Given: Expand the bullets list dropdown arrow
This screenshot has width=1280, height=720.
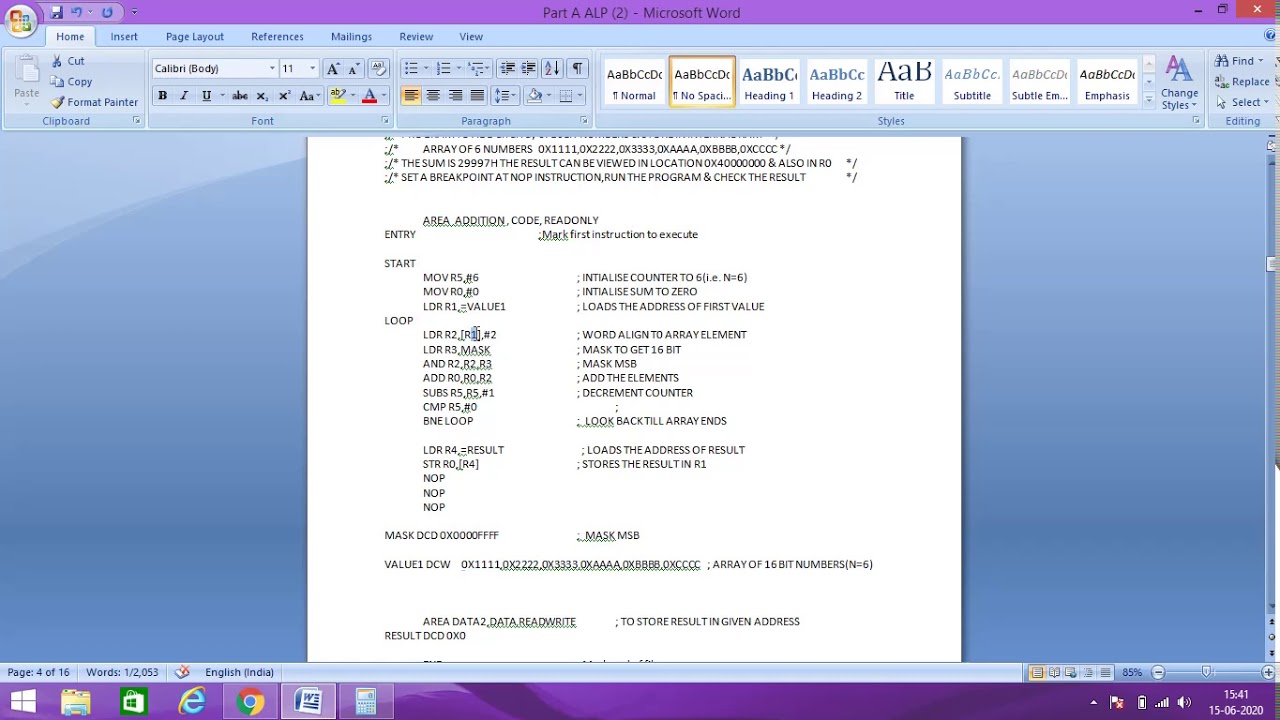Looking at the screenshot, I should [425, 69].
